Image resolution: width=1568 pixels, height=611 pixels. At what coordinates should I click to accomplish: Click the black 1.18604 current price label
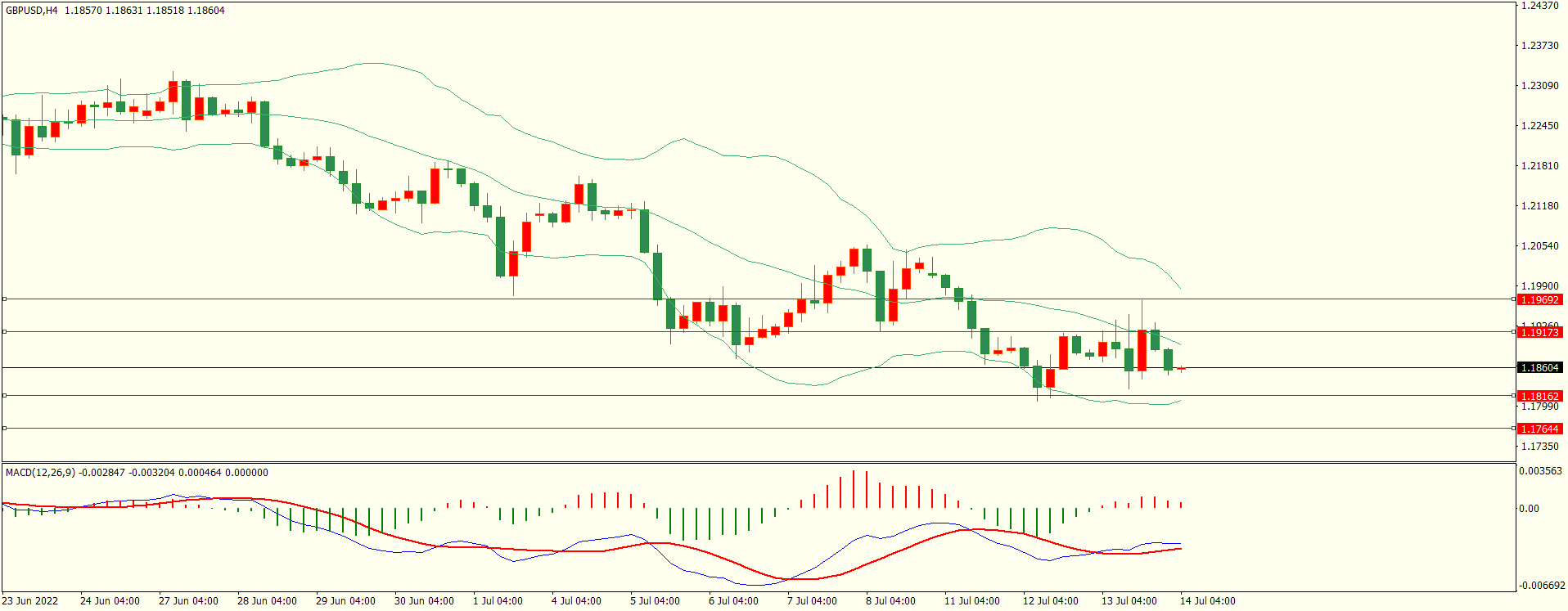point(1539,368)
